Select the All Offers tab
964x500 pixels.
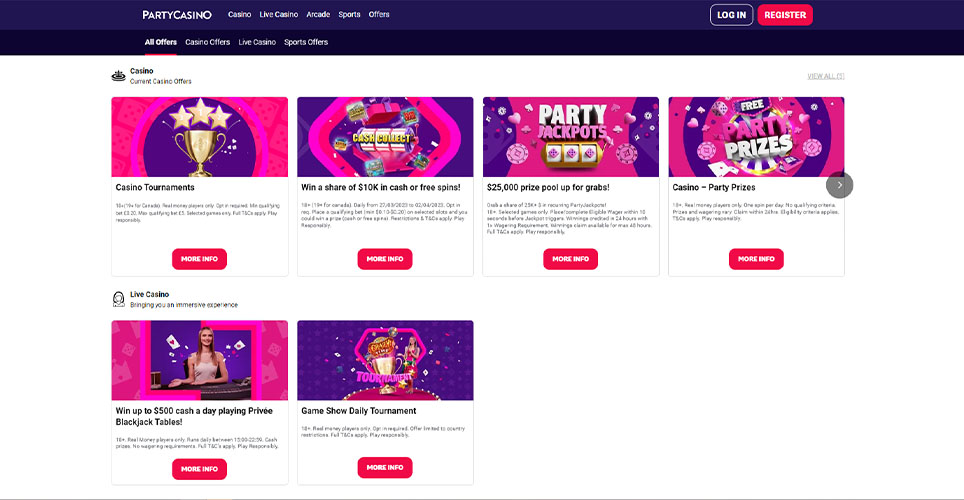tap(160, 42)
